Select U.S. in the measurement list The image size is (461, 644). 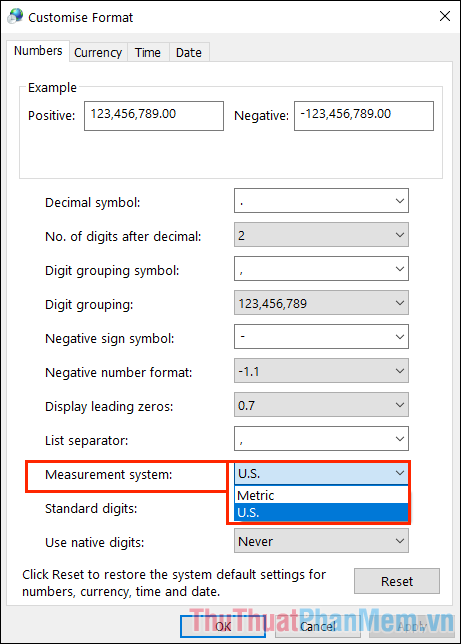pos(321,513)
